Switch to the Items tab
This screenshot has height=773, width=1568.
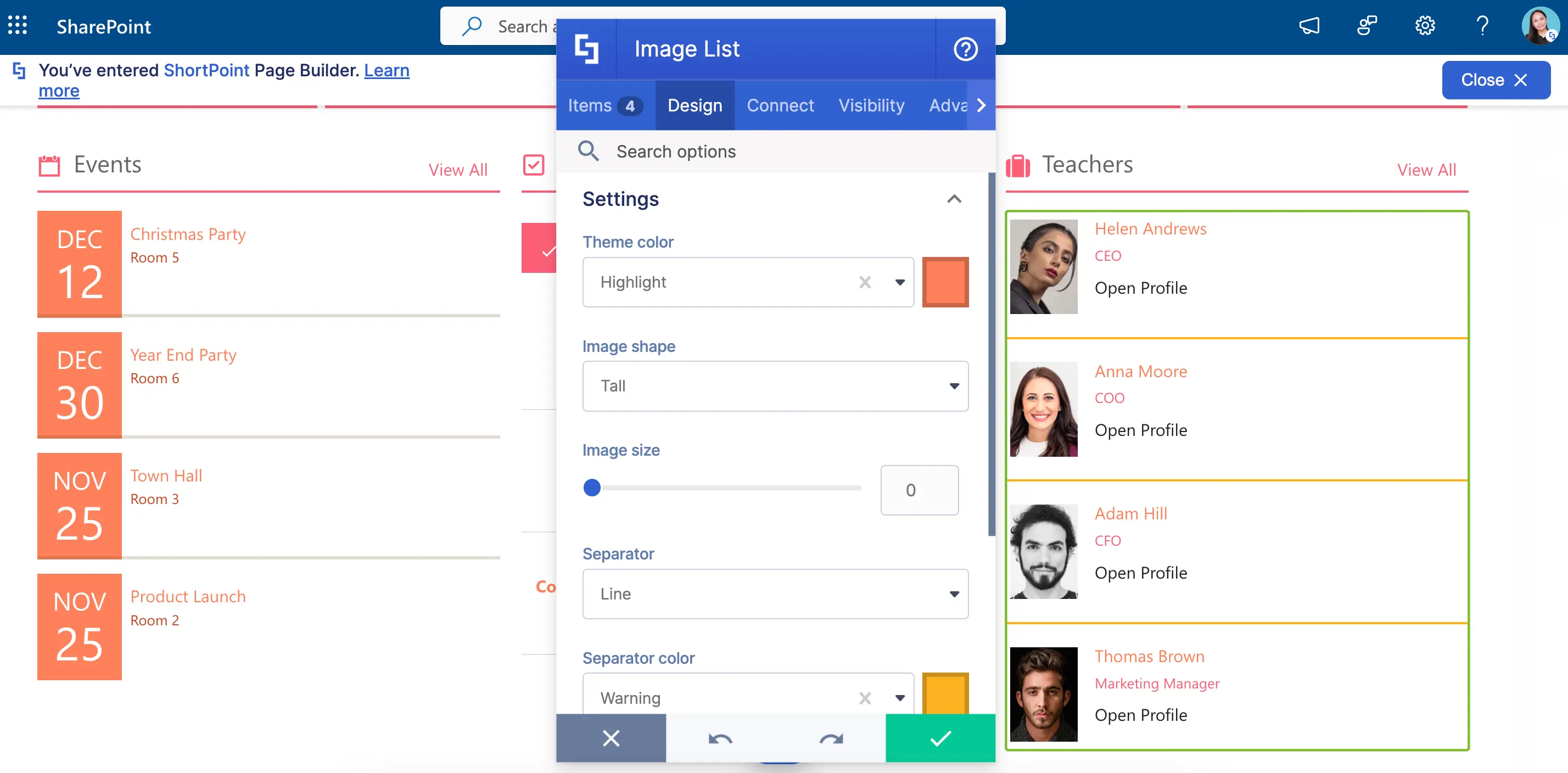click(x=605, y=105)
